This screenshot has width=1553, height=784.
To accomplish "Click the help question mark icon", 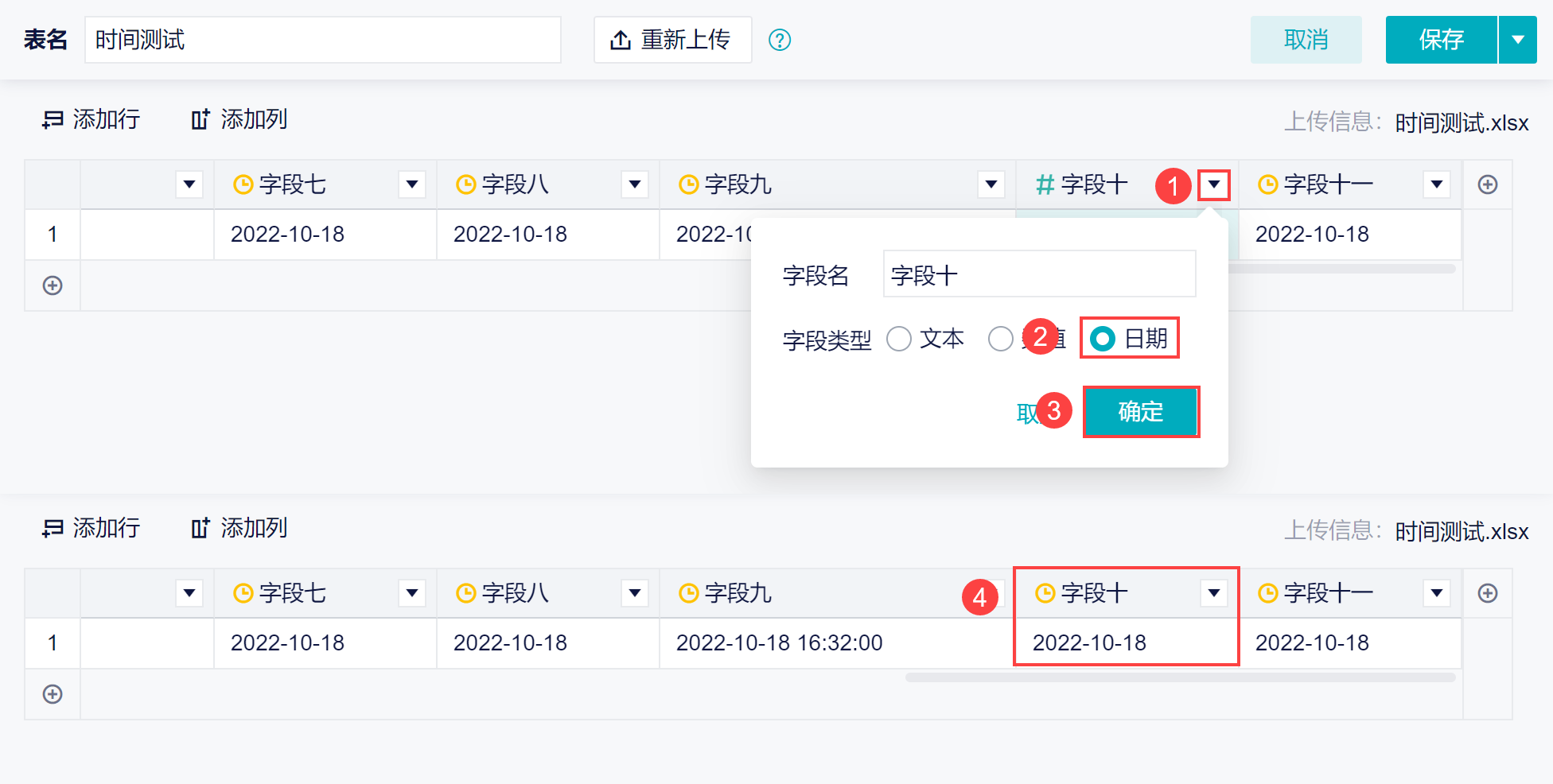I will (x=780, y=40).
